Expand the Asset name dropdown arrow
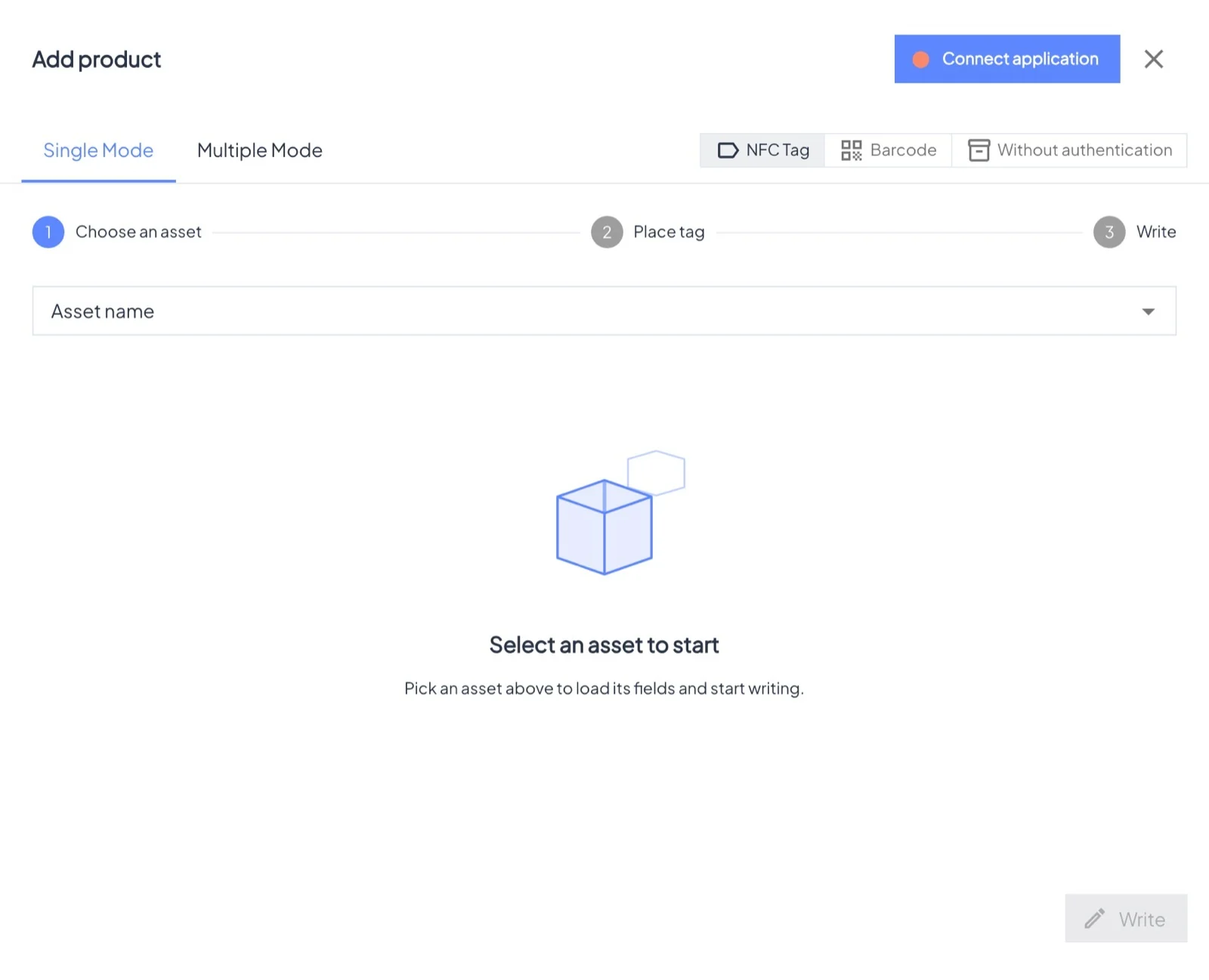 click(1148, 311)
